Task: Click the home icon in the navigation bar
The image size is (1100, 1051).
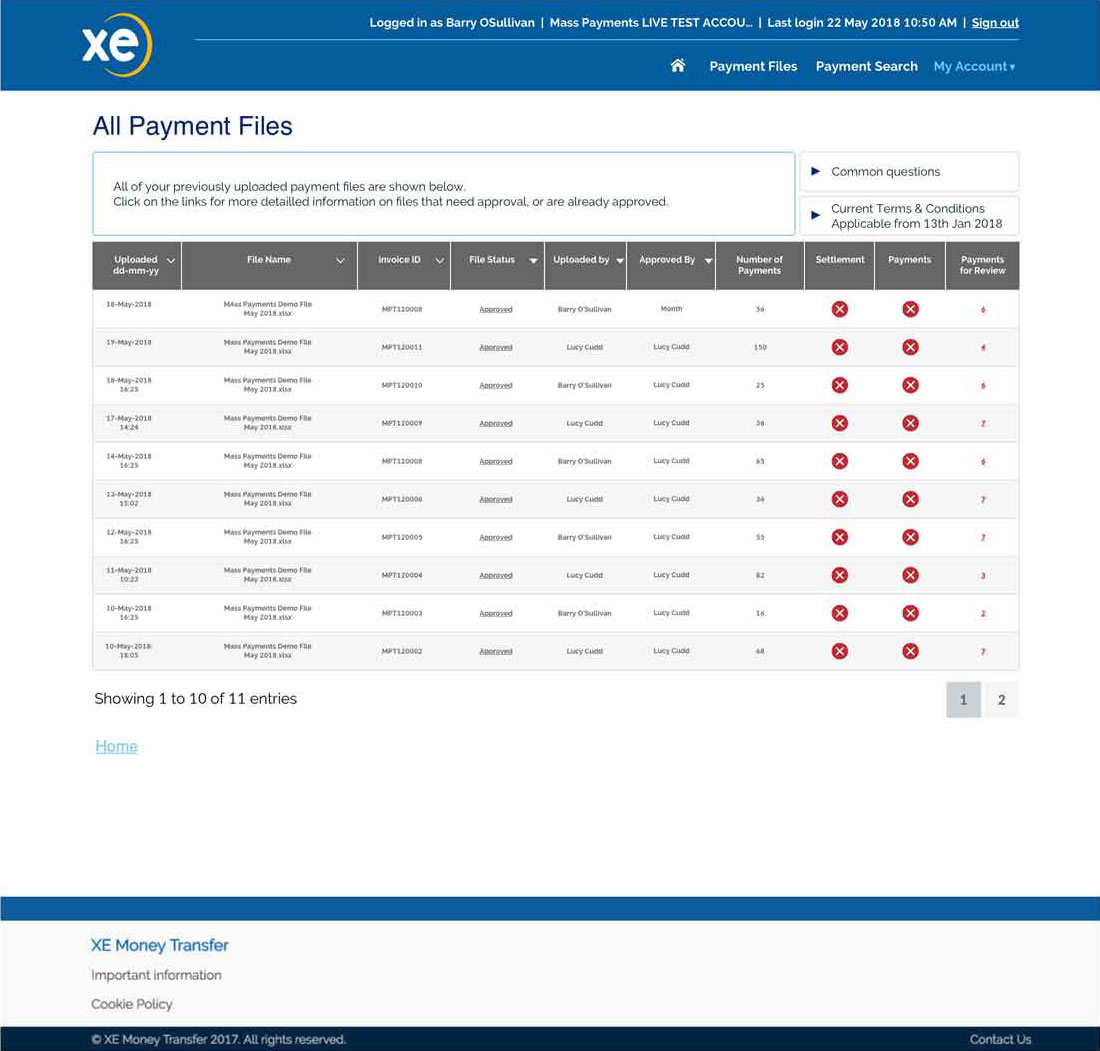Action: [x=678, y=66]
